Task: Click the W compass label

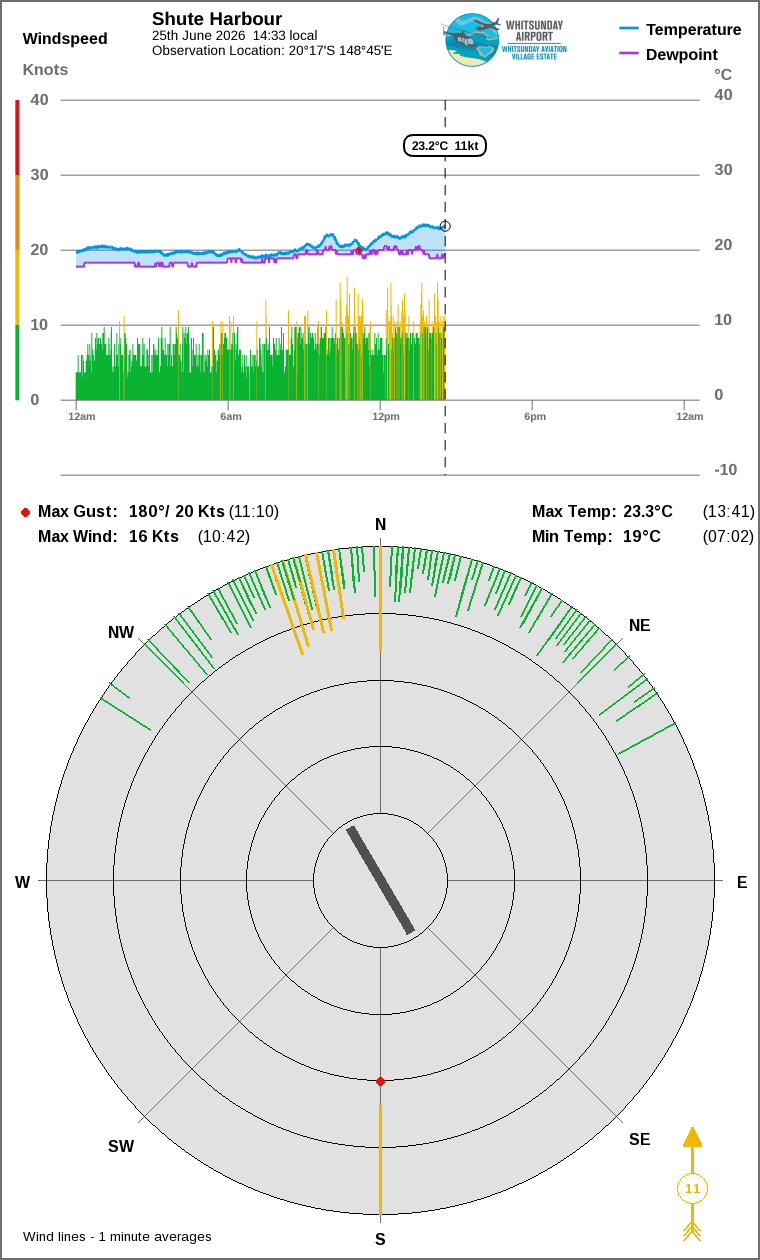Action: coord(22,882)
